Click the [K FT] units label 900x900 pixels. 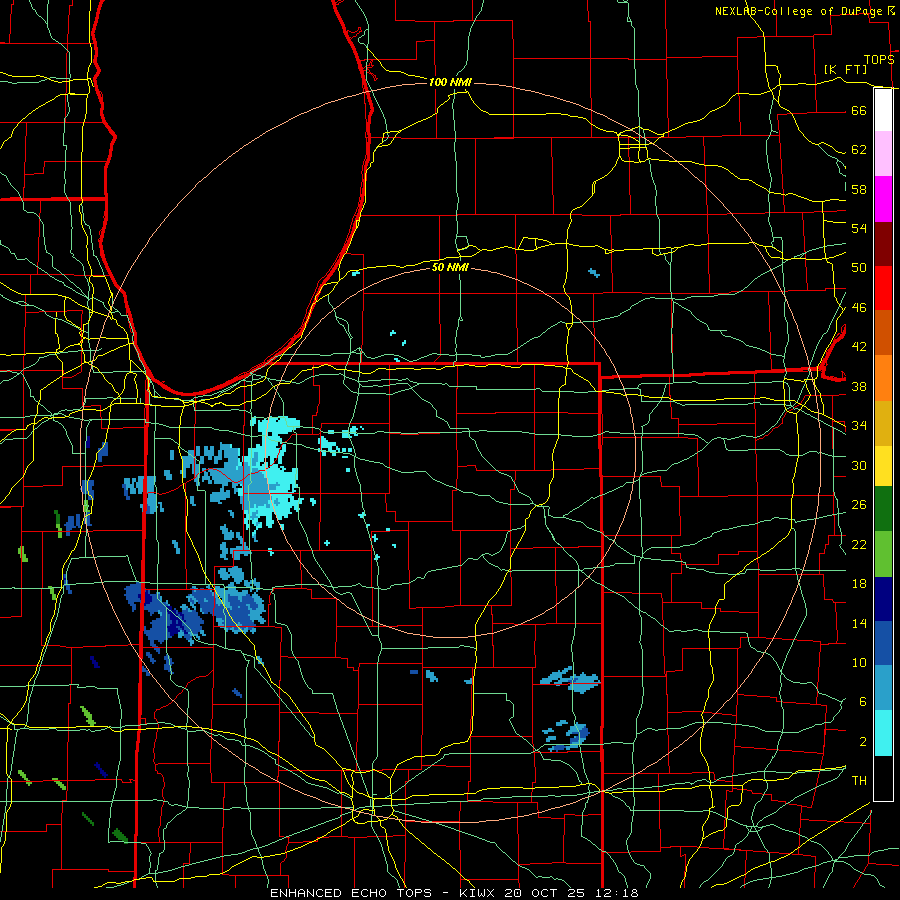845,69
